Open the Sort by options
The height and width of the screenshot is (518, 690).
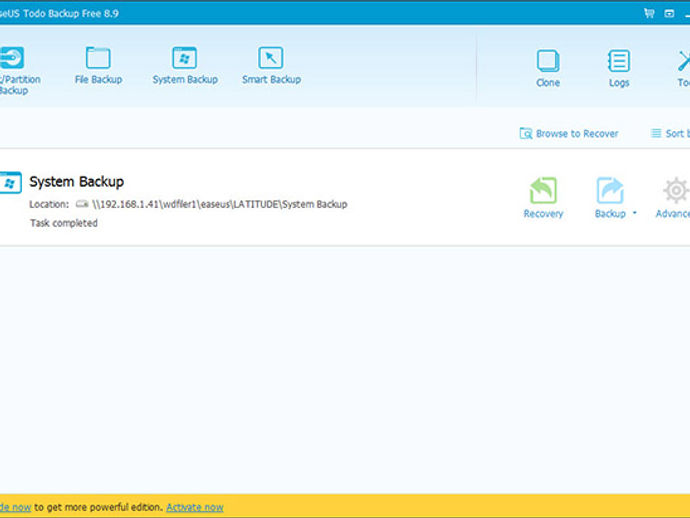670,133
